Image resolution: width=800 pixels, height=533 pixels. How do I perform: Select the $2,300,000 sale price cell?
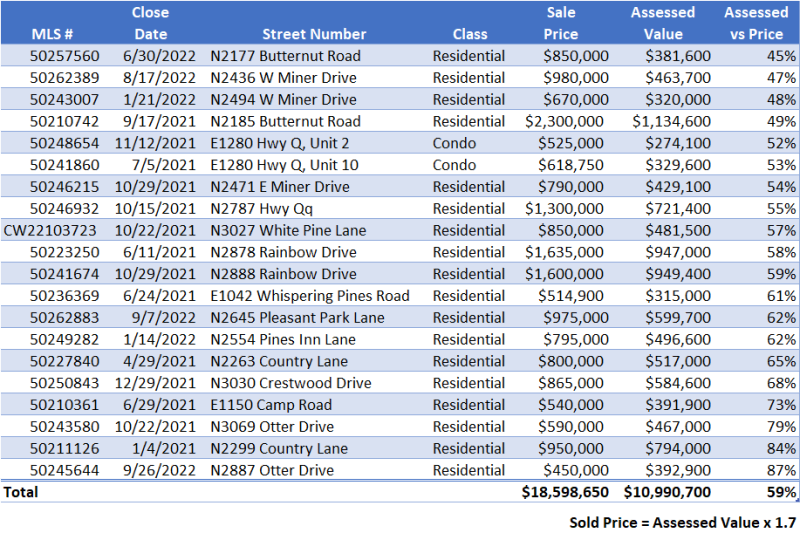pyautogui.click(x=564, y=121)
